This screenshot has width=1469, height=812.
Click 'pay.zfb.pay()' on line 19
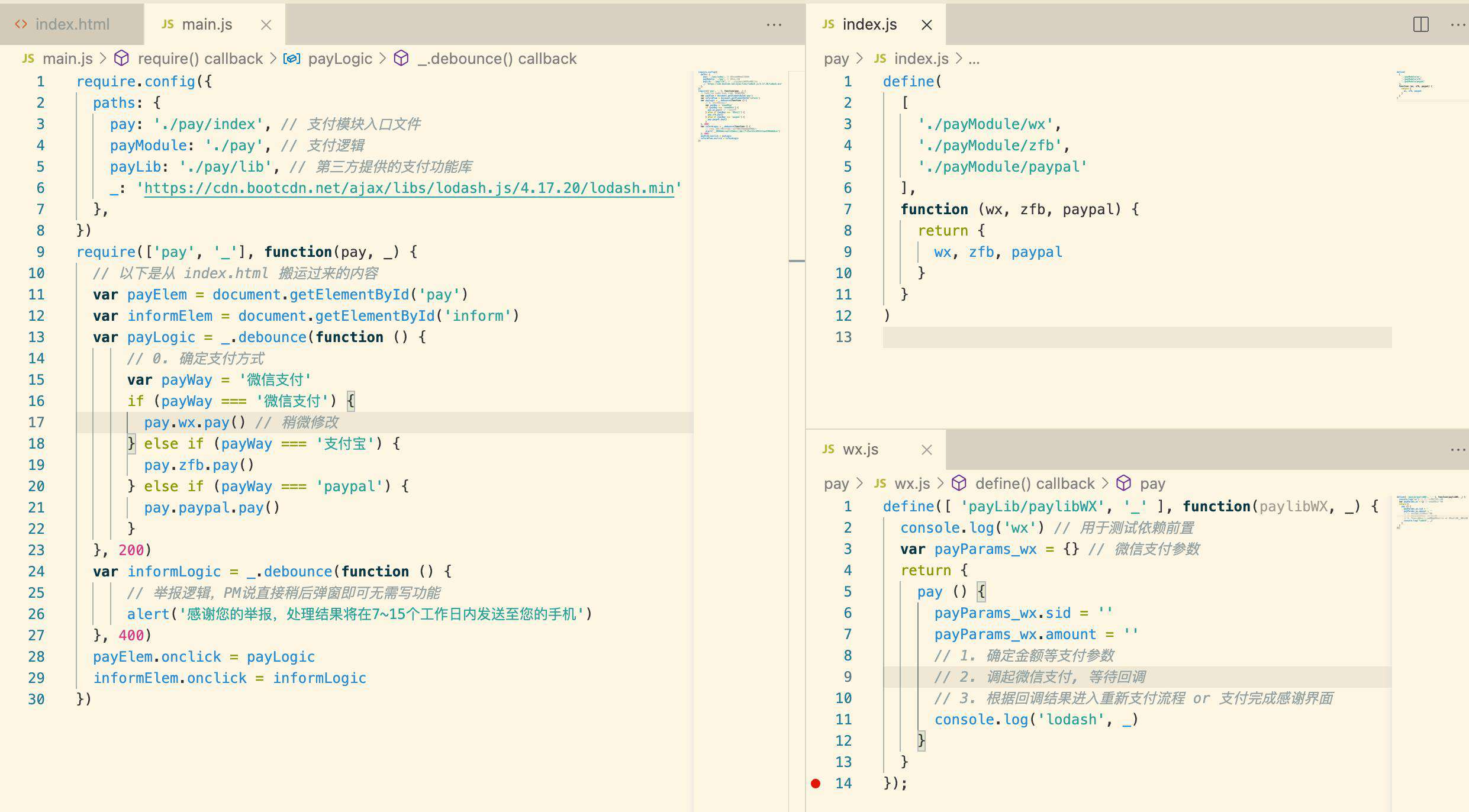(199, 465)
